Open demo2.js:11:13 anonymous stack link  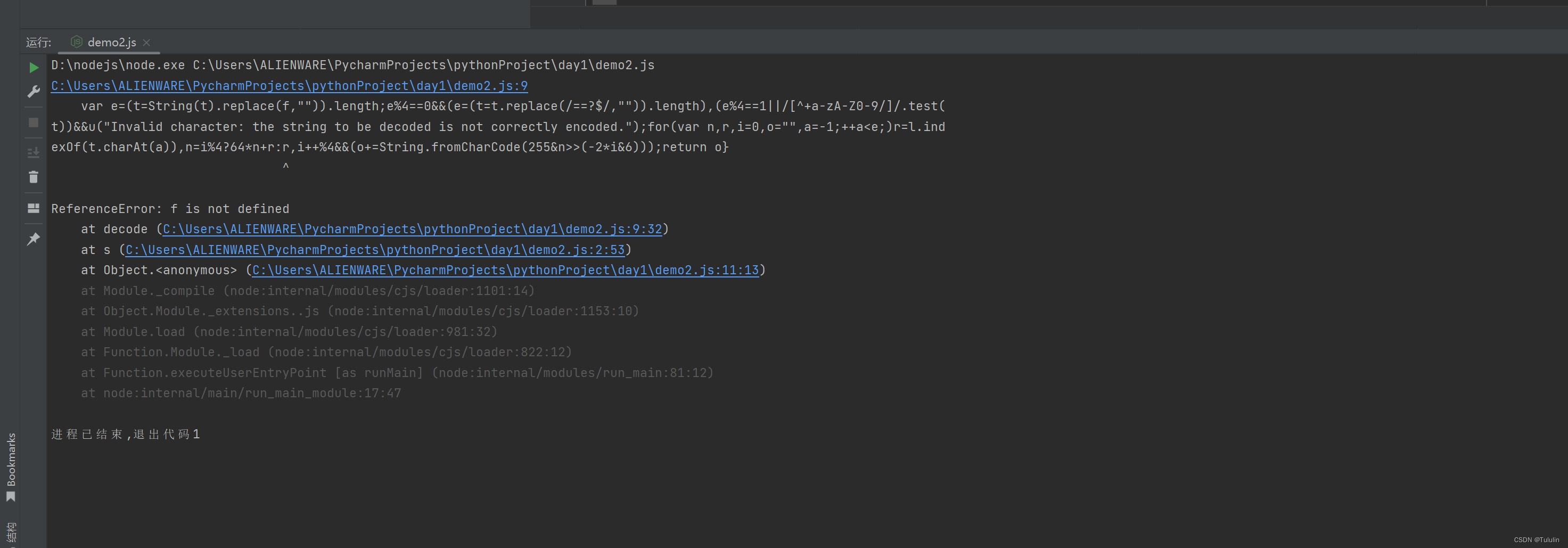pyautogui.click(x=505, y=269)
